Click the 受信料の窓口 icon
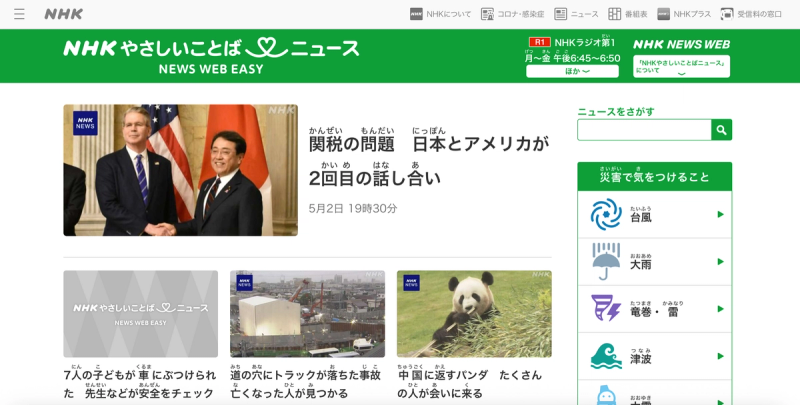Screen dimensions: 800x405 pyautogui.click(x=727, y=14)
